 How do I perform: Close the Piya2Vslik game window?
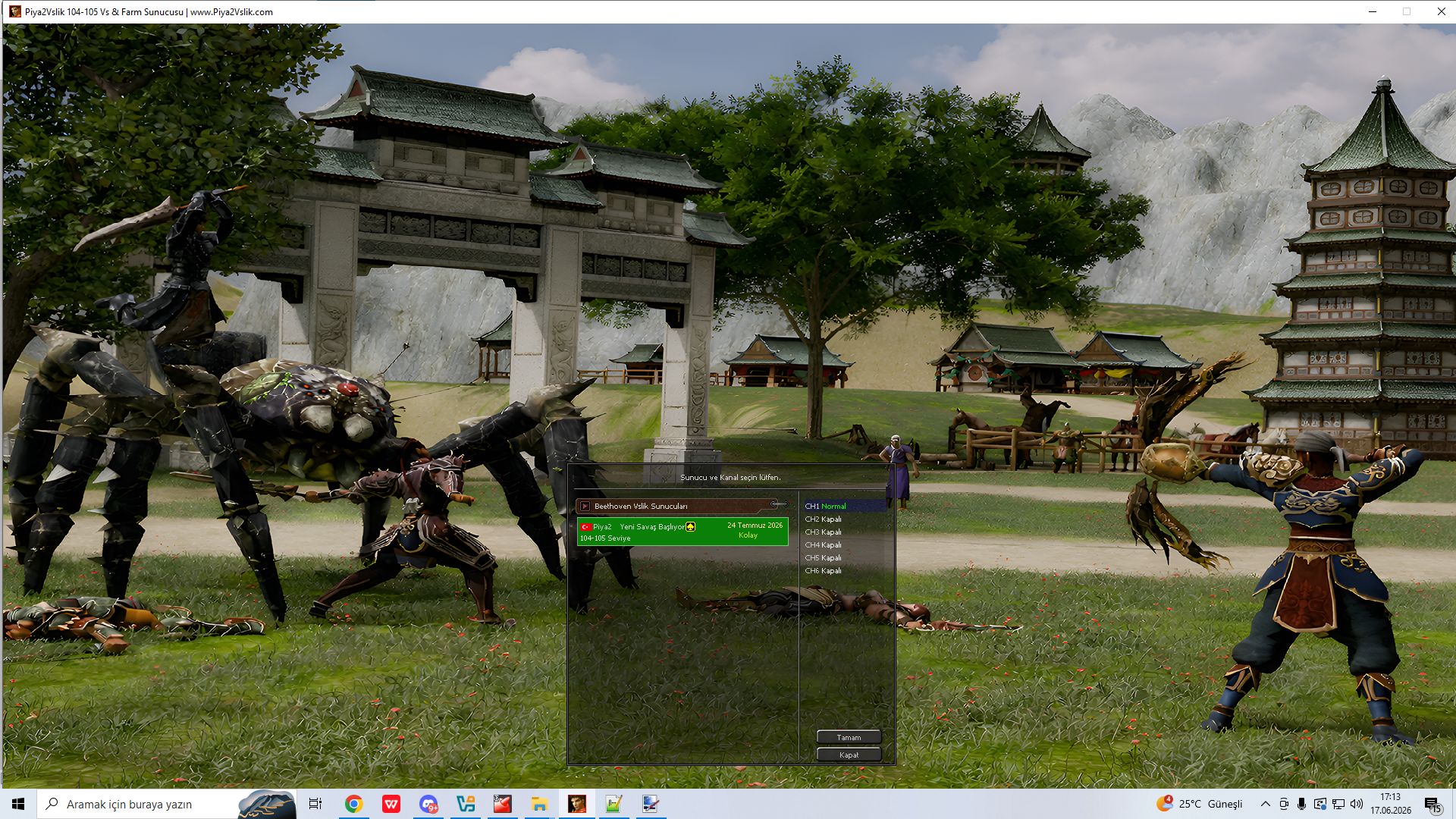click(x=1441, y=11)
